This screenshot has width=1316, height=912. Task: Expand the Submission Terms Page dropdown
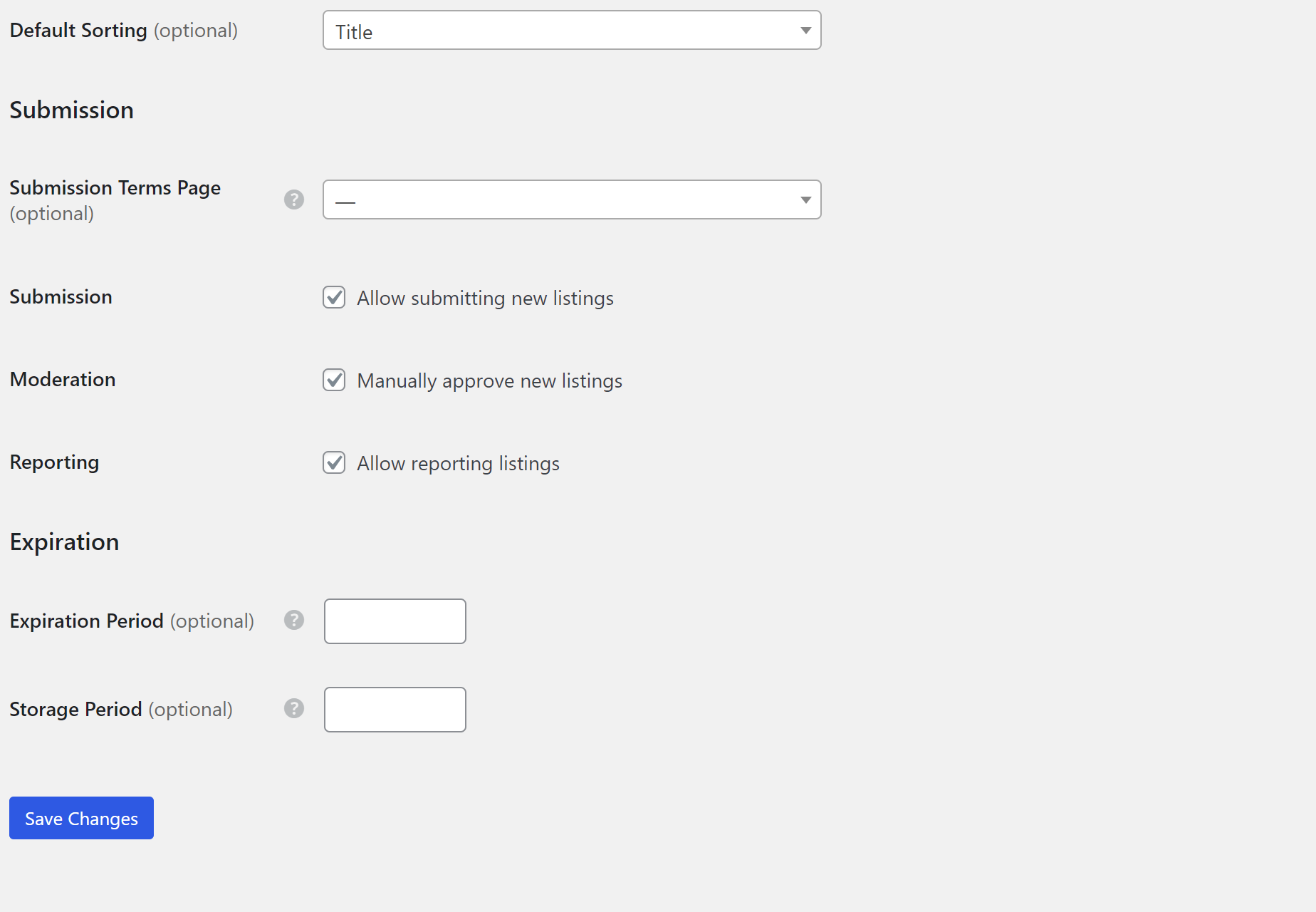point(572,199)
